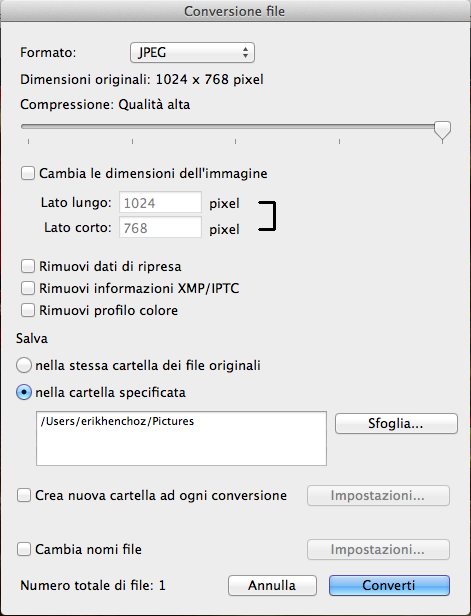The image size is (471, 616).
Task: Check Rimuovi informazioni XMP/IPTC
Action: pyautogui.click(x=27, y=288)
